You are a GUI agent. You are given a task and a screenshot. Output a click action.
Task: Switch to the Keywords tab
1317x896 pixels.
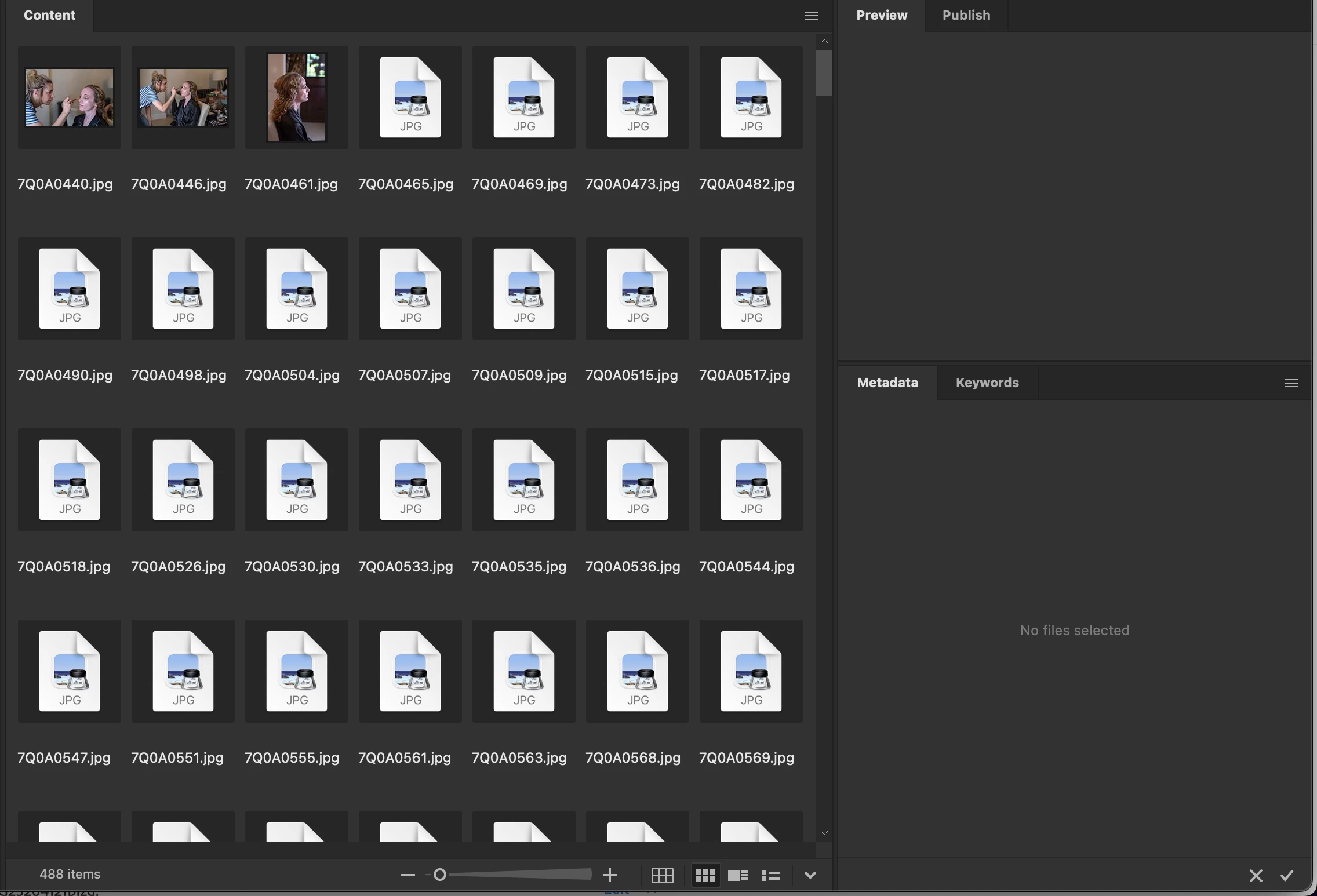point(987,383)
